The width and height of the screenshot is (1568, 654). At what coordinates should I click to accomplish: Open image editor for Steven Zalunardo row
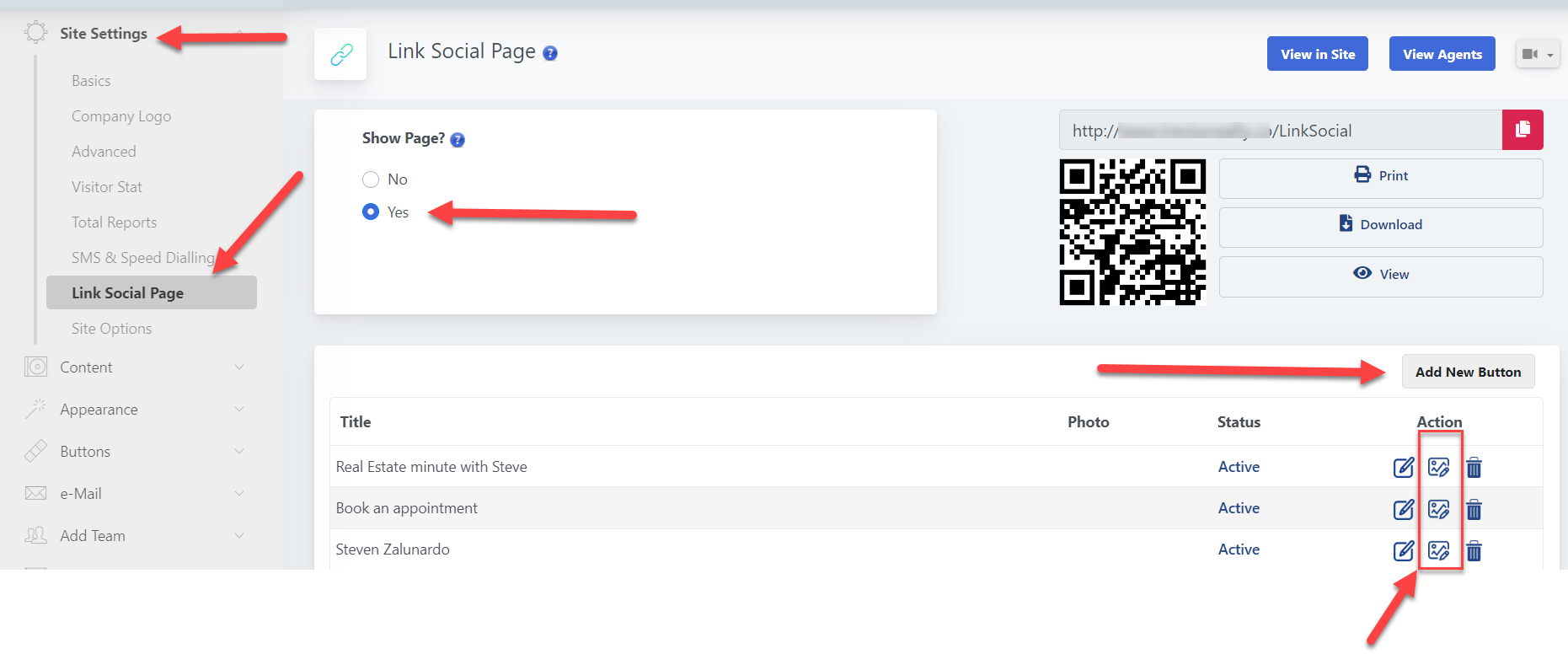point(1438,551)
